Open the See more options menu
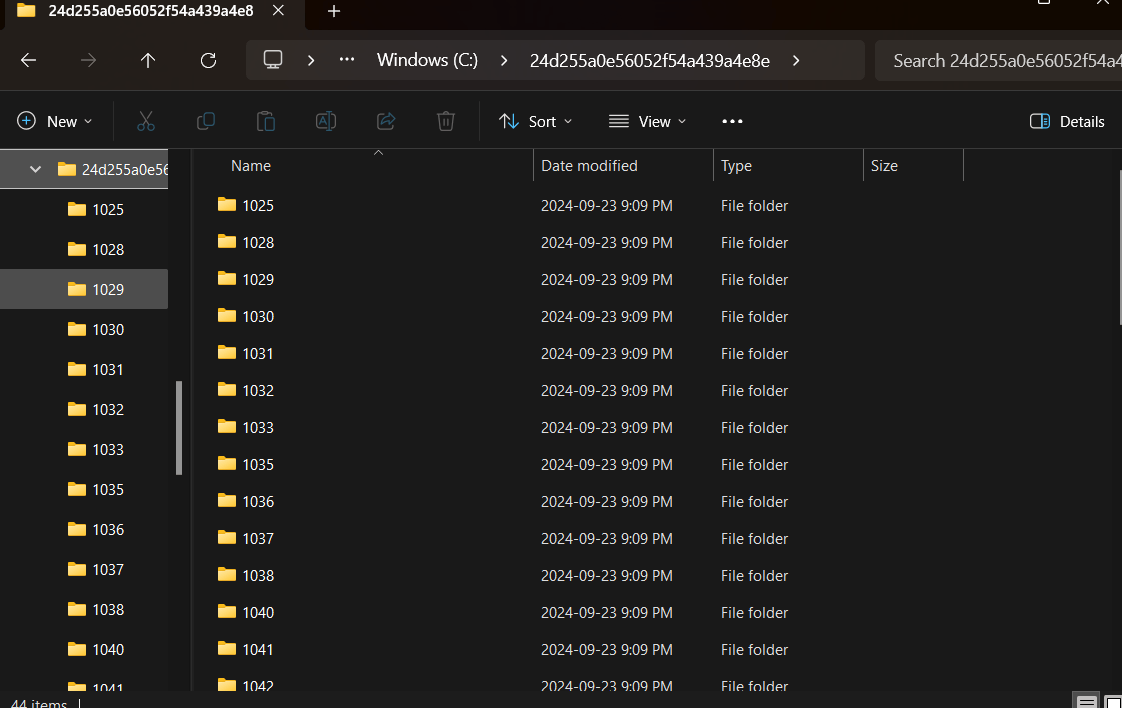This screenshot has width=1122, height=708. coord(732,122)
